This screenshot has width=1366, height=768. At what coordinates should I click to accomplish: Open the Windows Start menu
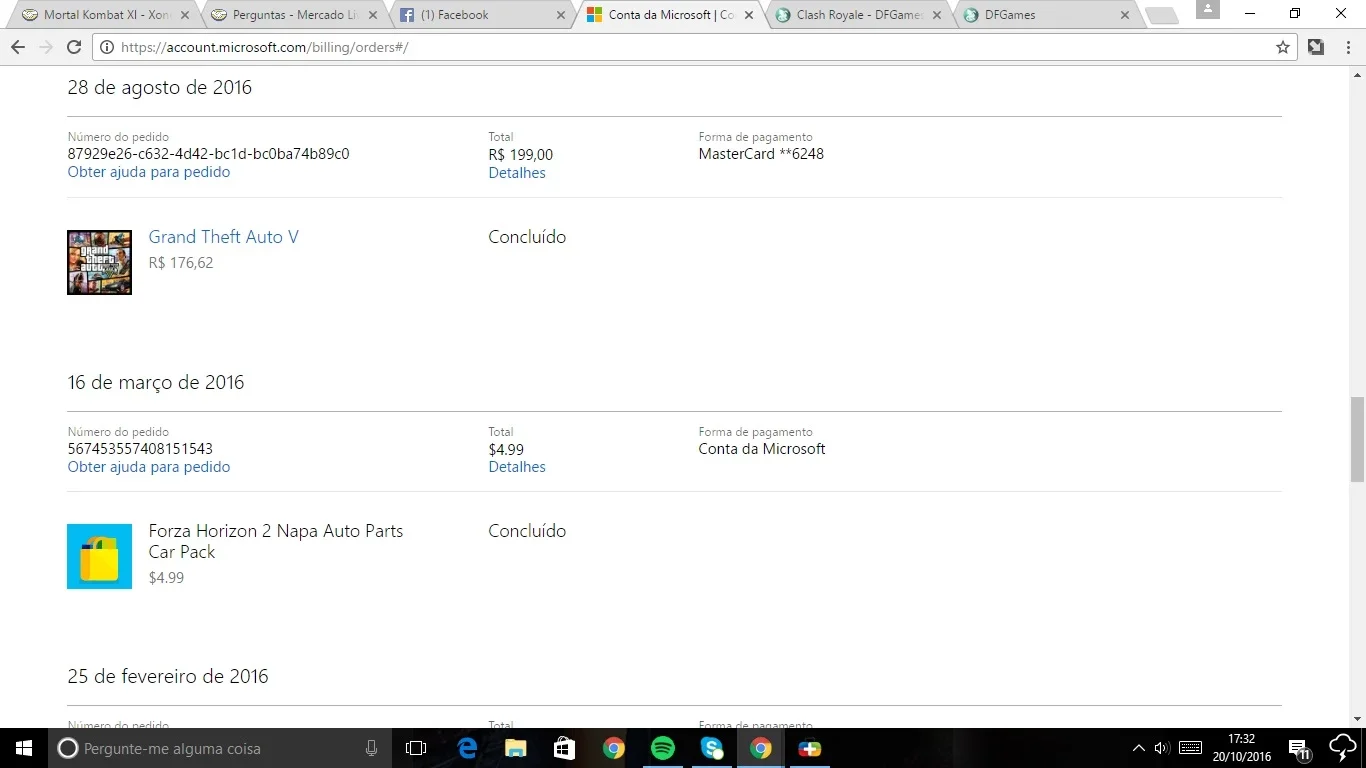24,748
